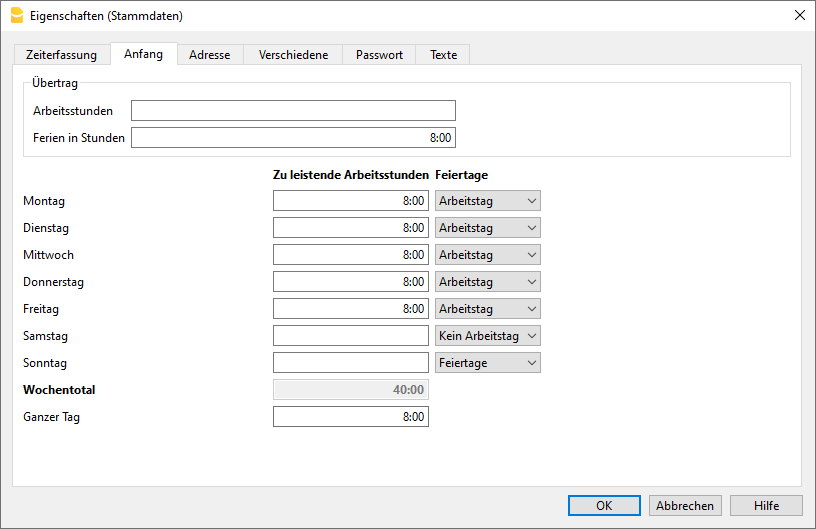Click the Arbeitsstunden carry-over input field
This screenshot has width=816, height=529.
point(293,111)
